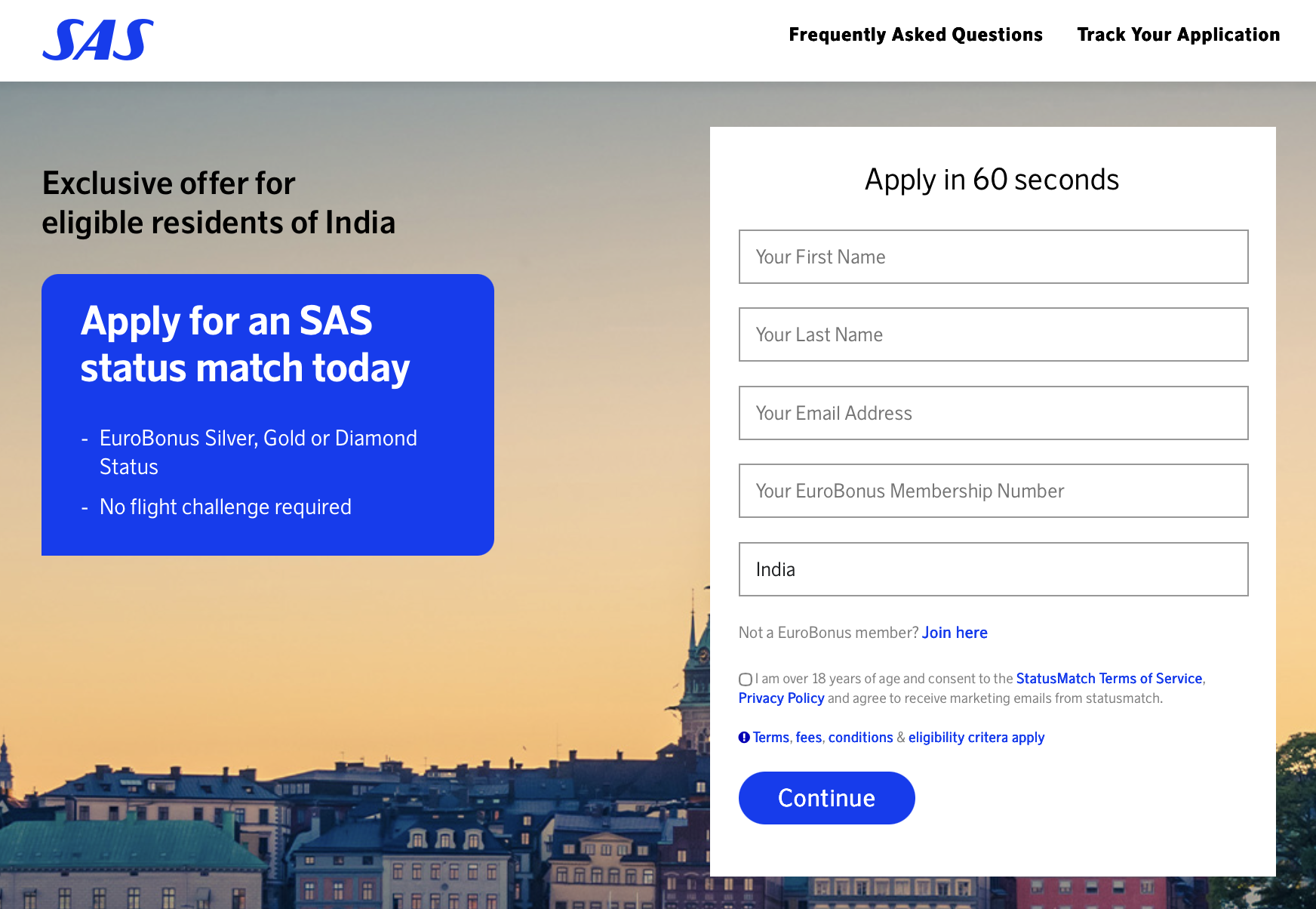Click the conditions link
This screenshot has height=909, width=1316.
pos(860,738)
